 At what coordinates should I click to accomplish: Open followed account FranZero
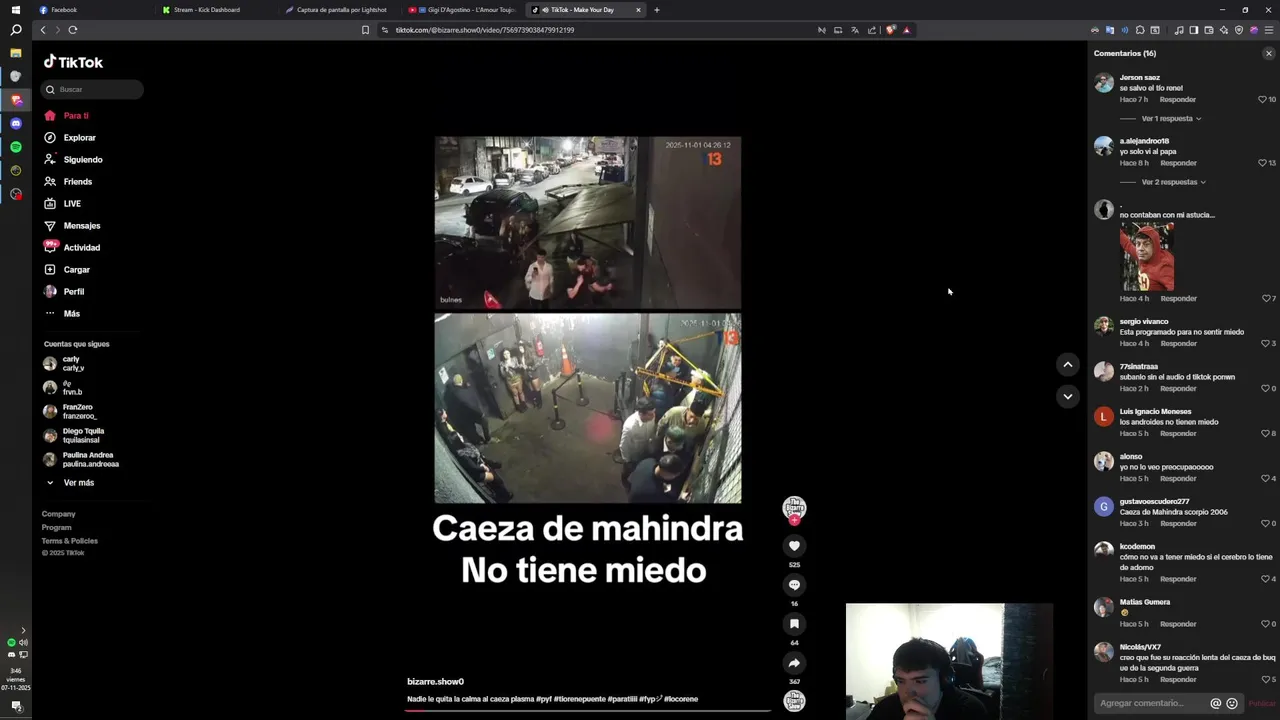tap(70, 411)
